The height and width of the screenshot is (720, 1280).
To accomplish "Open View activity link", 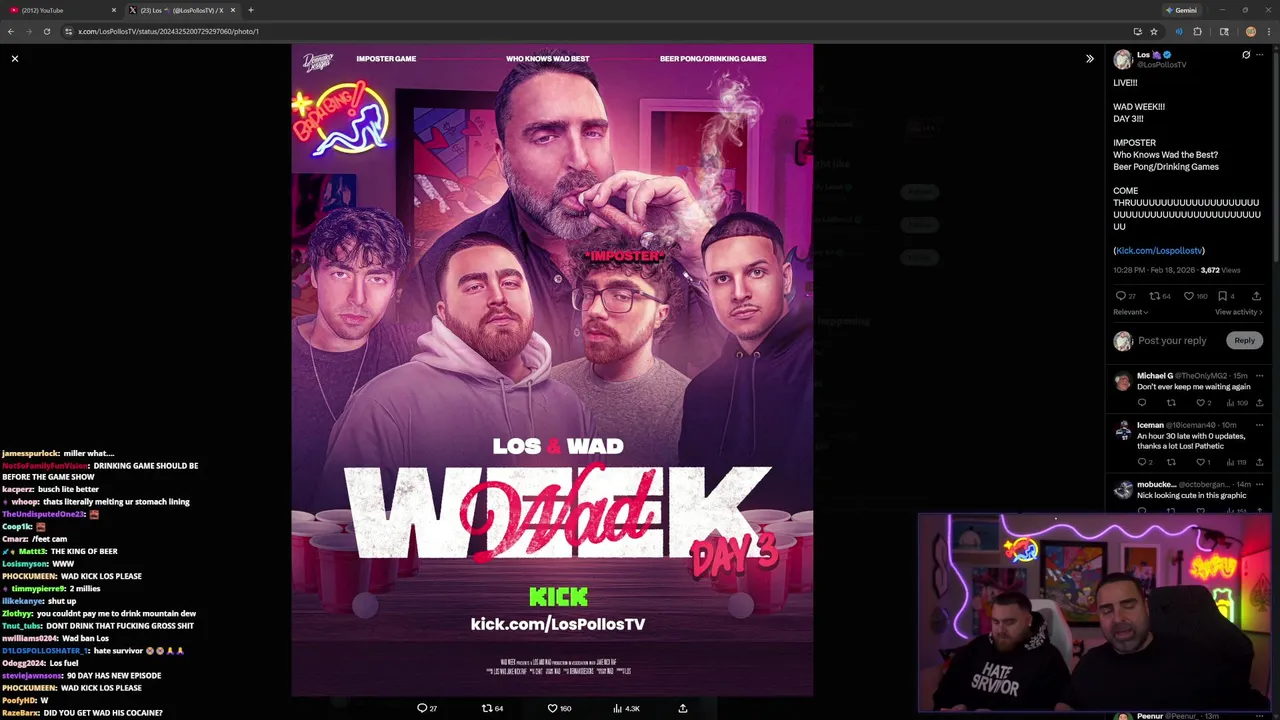I will click(1238, 312).
